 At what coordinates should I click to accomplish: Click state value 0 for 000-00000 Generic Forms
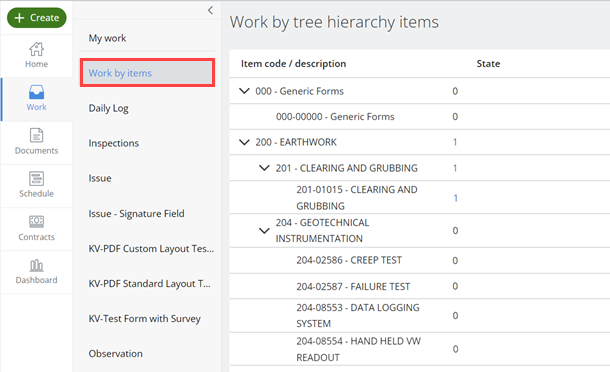coord(455,117)
